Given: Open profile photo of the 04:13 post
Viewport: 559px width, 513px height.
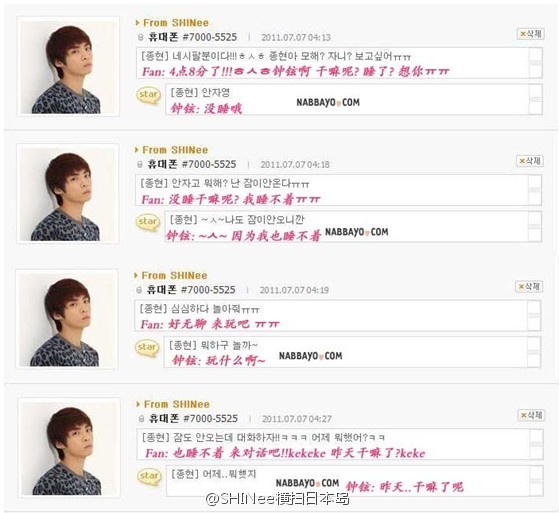Looking at the screenshot, I should [x=68, y=67].
